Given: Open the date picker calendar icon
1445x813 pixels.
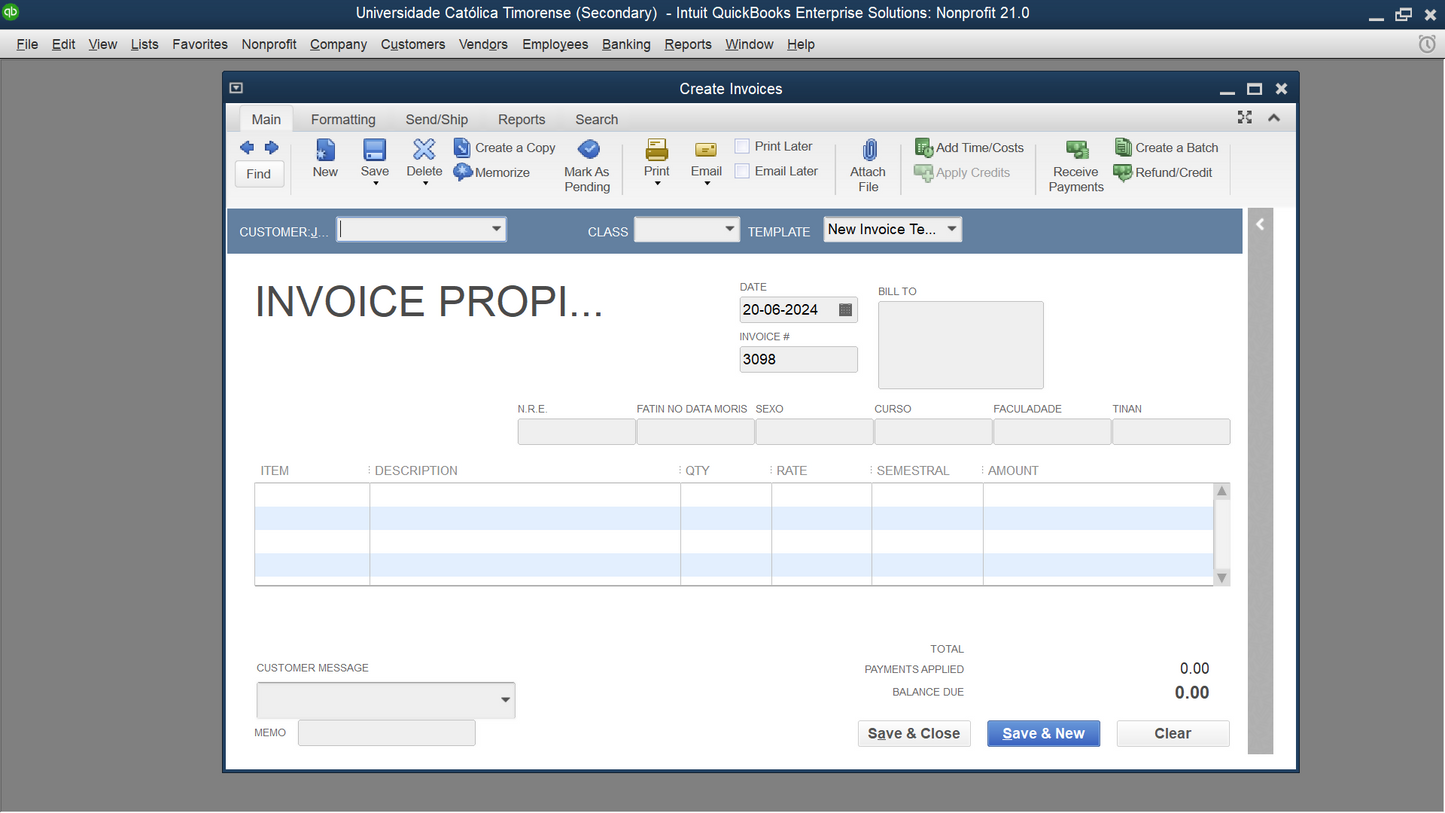Looking at the screenshot, I should coord(845,310).
